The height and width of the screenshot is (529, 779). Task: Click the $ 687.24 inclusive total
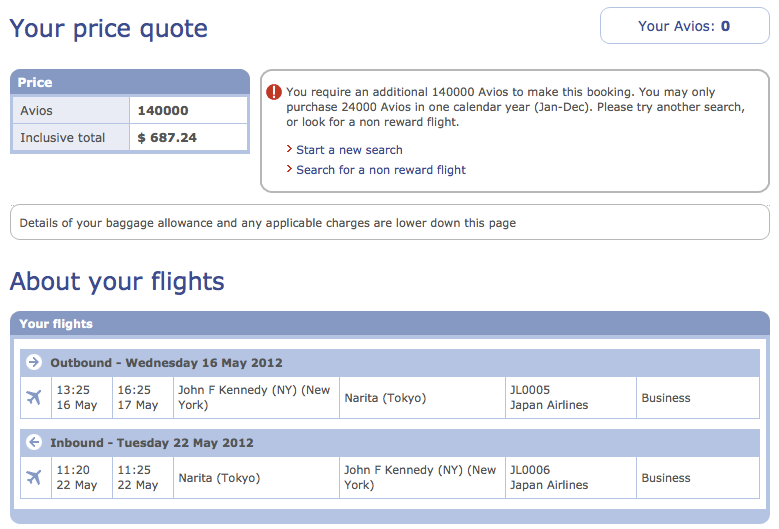click(x=167, y=138)
